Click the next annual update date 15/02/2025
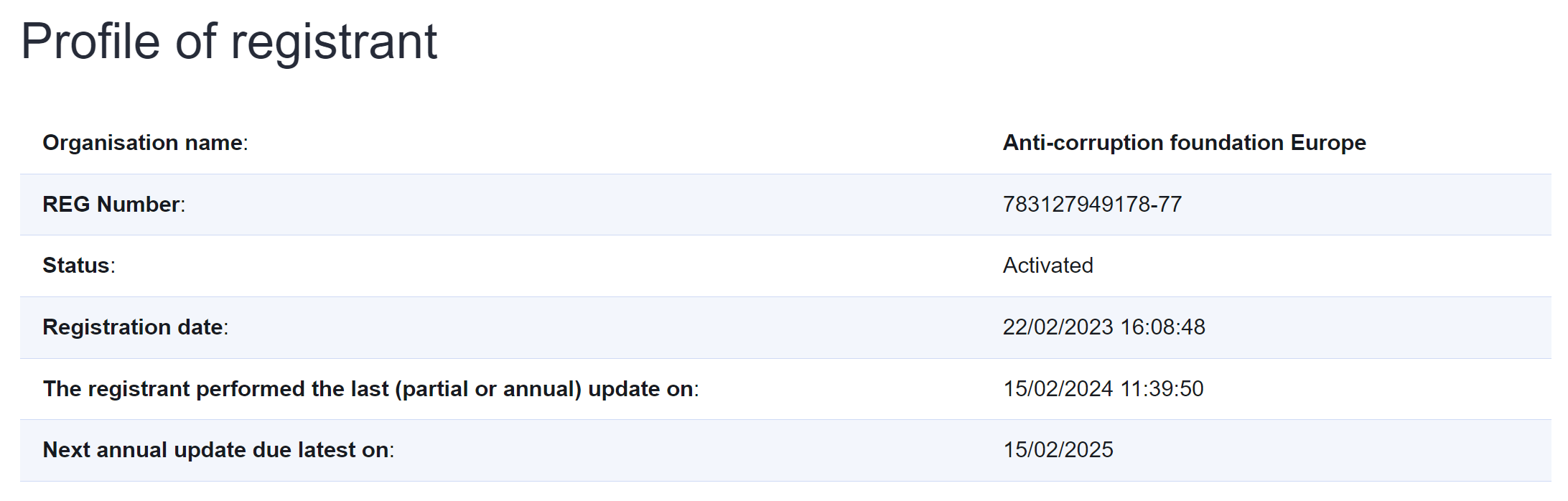The width and height of the screenshot is (1568, 501). (1058, 450)
